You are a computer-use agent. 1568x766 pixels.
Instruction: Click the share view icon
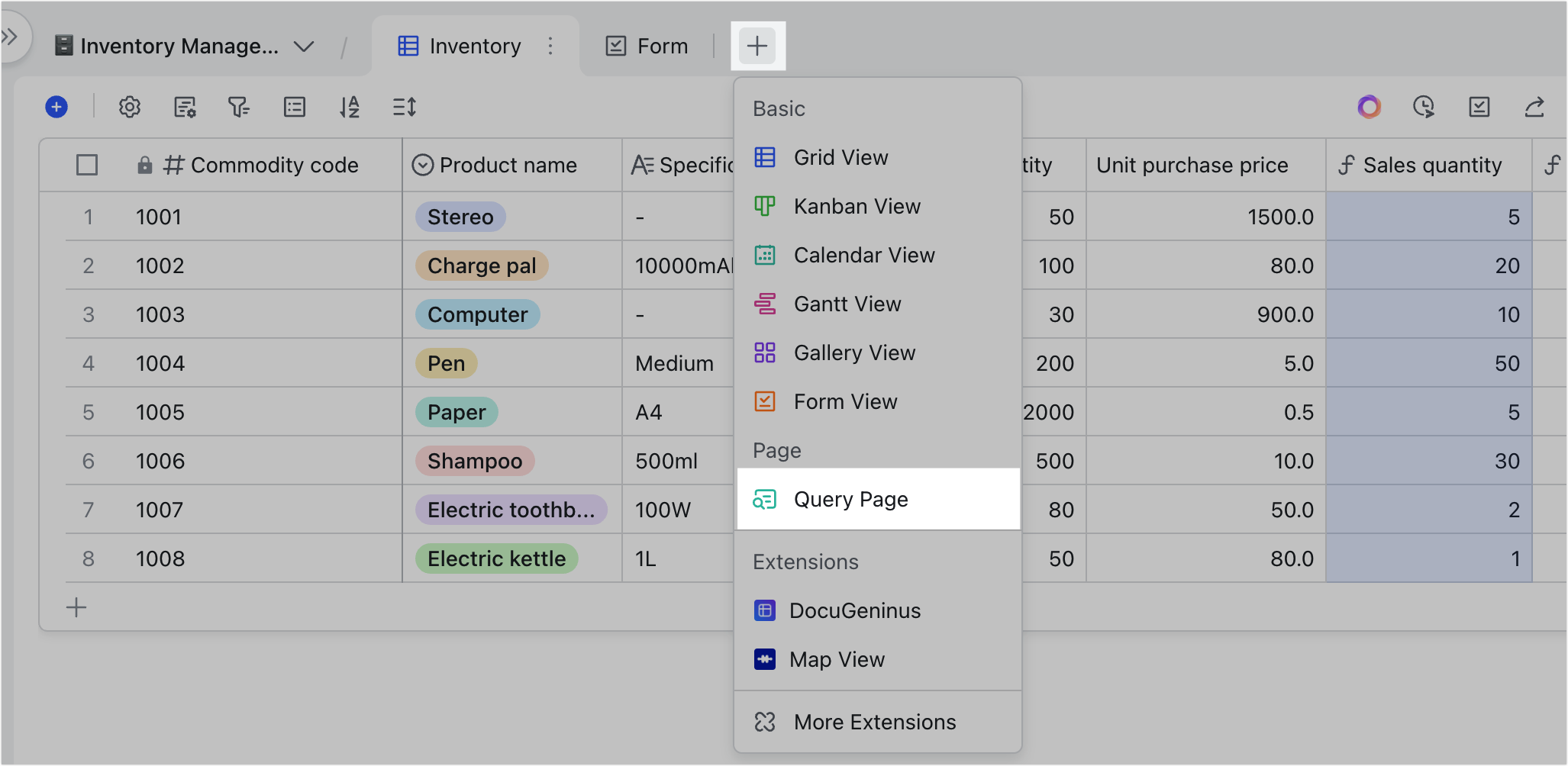tap(1535, 107)
